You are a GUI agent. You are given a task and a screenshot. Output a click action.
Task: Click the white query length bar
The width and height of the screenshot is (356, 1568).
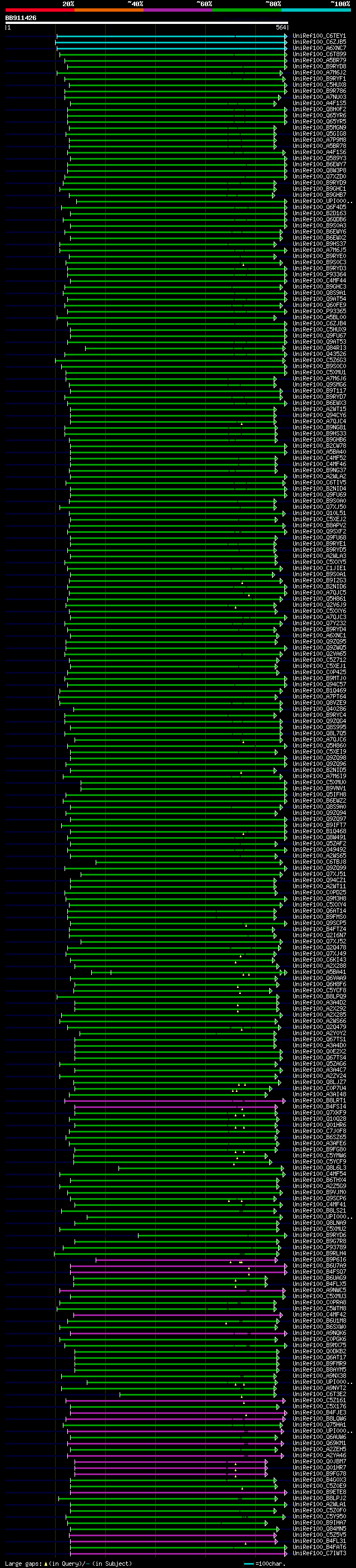click(146, 23)
